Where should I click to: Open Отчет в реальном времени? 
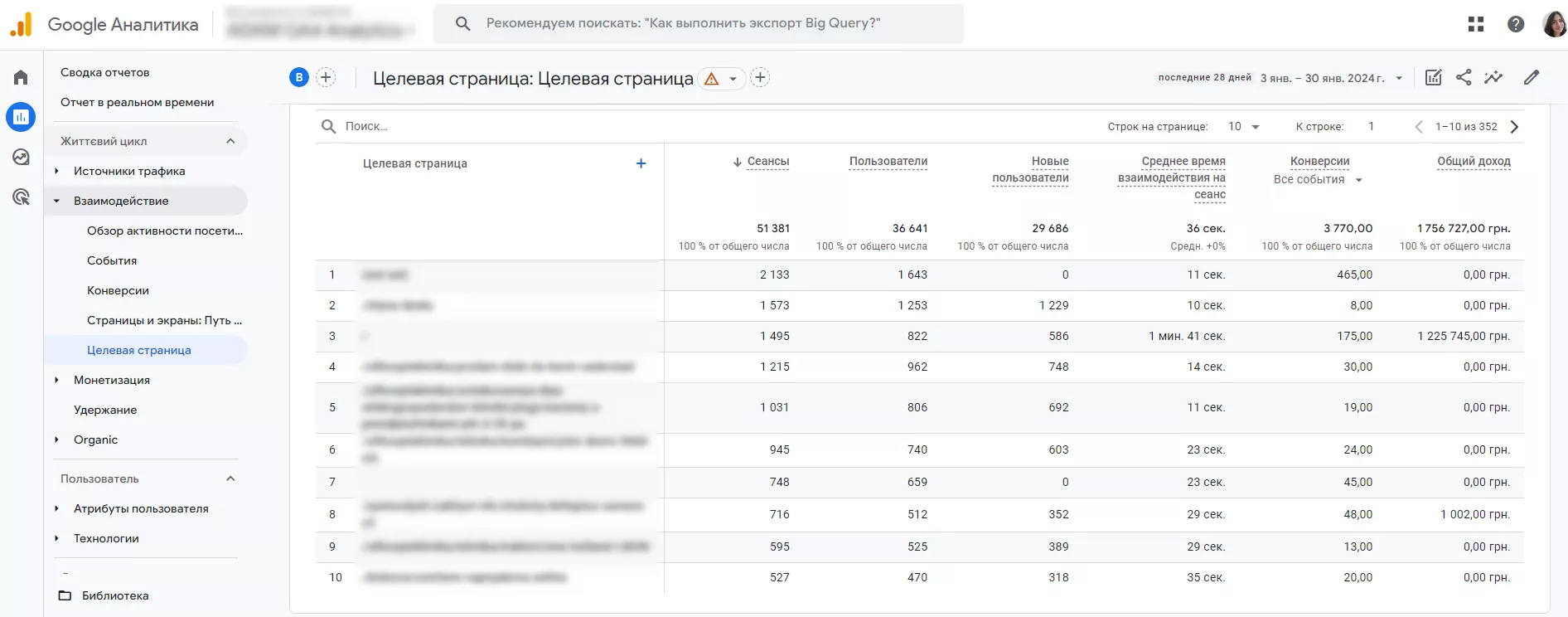138,102
